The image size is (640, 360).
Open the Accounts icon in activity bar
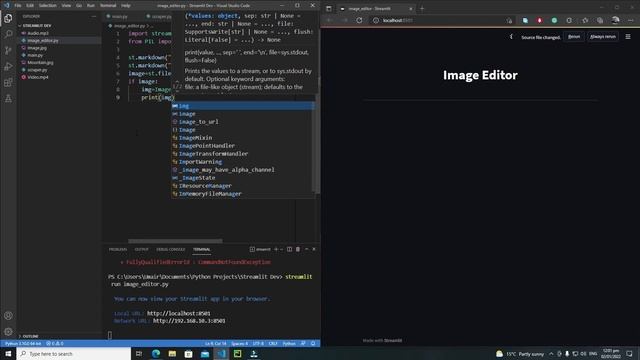pyautogui.click(x=8, y=316)
